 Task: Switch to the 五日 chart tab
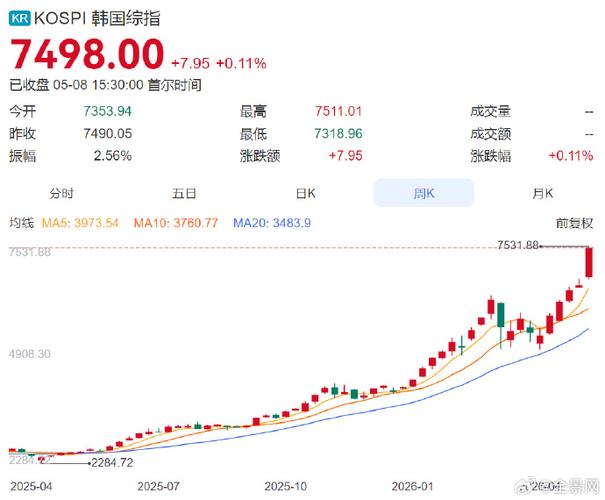(x=184, y=193)
